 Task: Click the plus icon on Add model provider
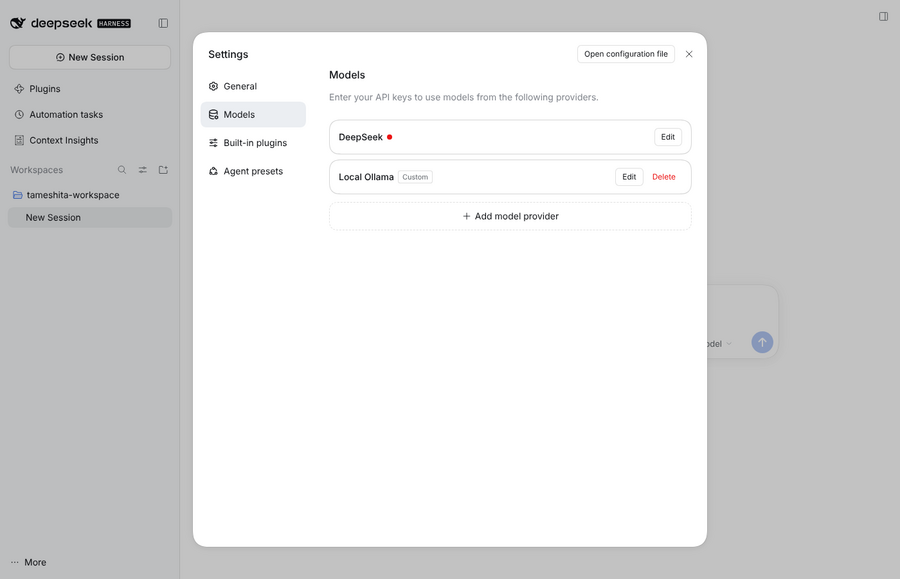point(466,216)
